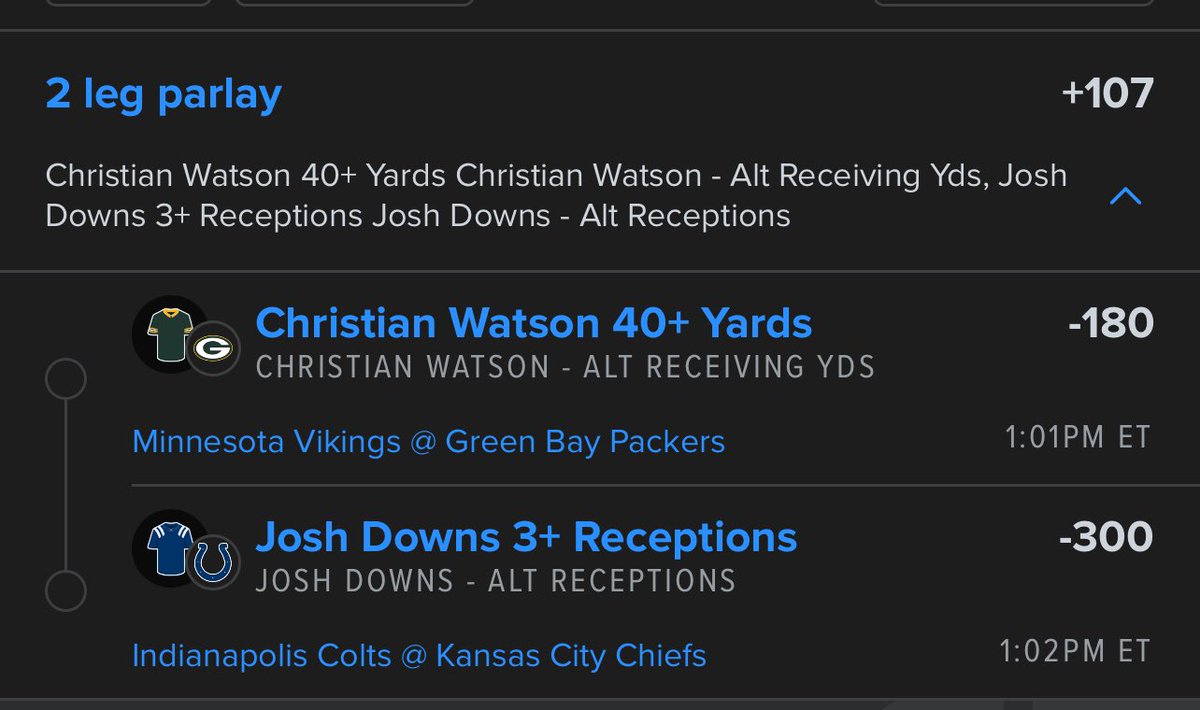Tap the parlay legs summary text

556,195
